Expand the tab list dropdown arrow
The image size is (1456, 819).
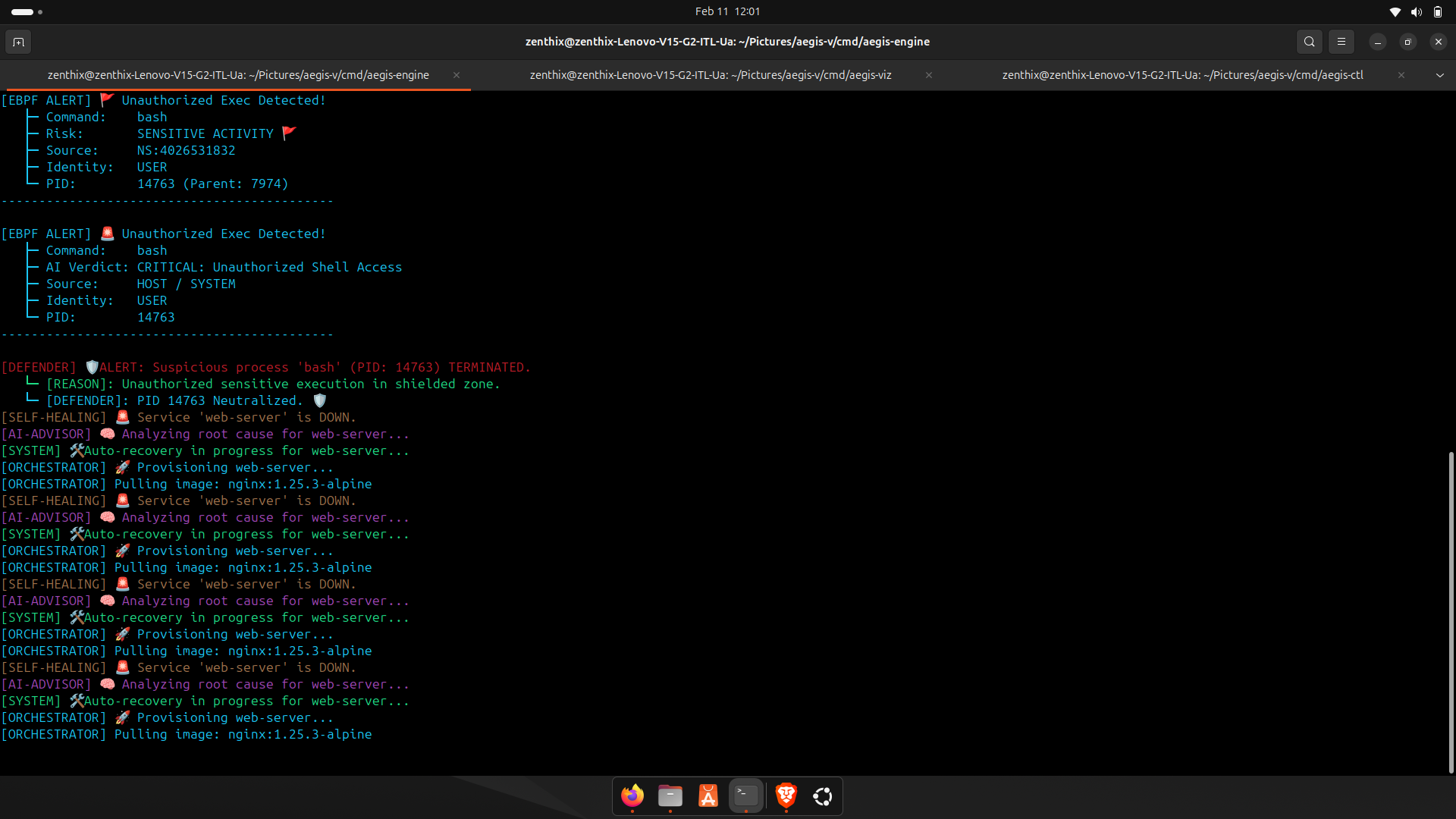tap(1439, 75)
